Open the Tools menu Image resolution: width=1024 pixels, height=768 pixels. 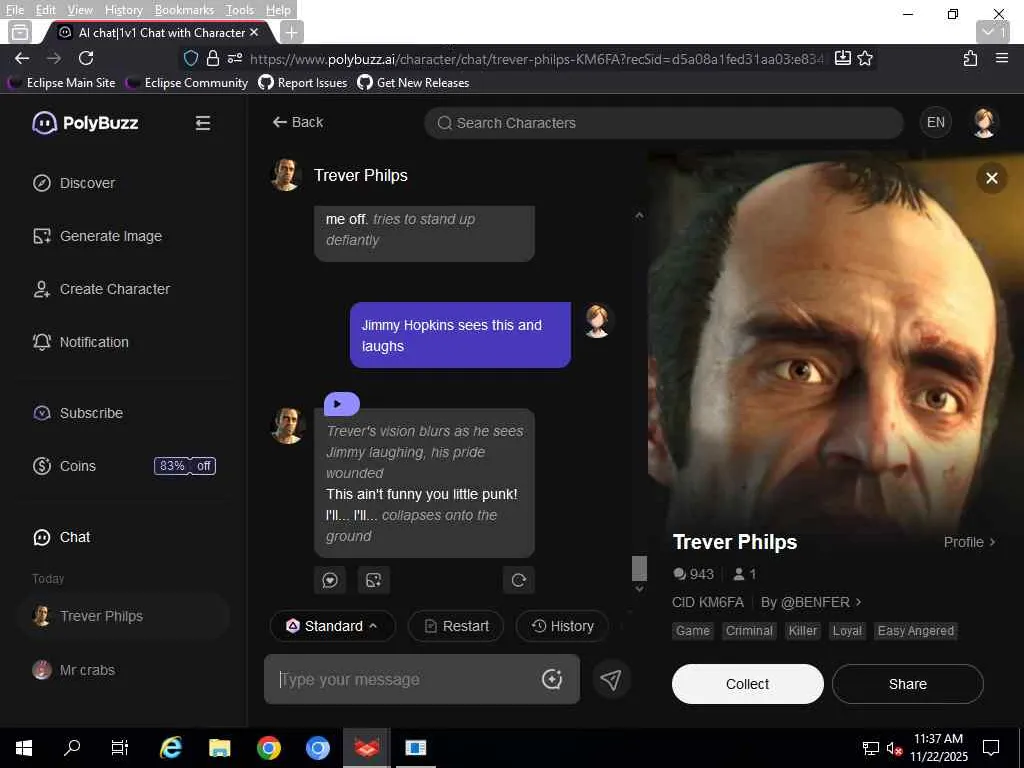[x=240, y=10]
